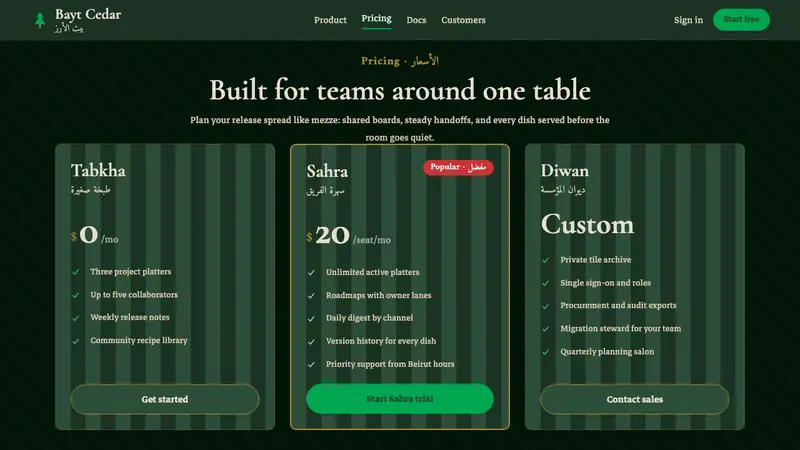Click 'Roadmaps with owner lanes' text
Screen dimensions: 800x450
(379, 295)
